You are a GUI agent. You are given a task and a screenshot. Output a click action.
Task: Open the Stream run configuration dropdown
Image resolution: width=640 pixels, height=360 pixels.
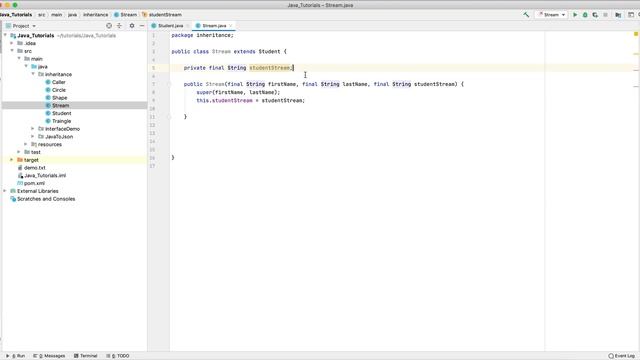(x=551, y=15)
